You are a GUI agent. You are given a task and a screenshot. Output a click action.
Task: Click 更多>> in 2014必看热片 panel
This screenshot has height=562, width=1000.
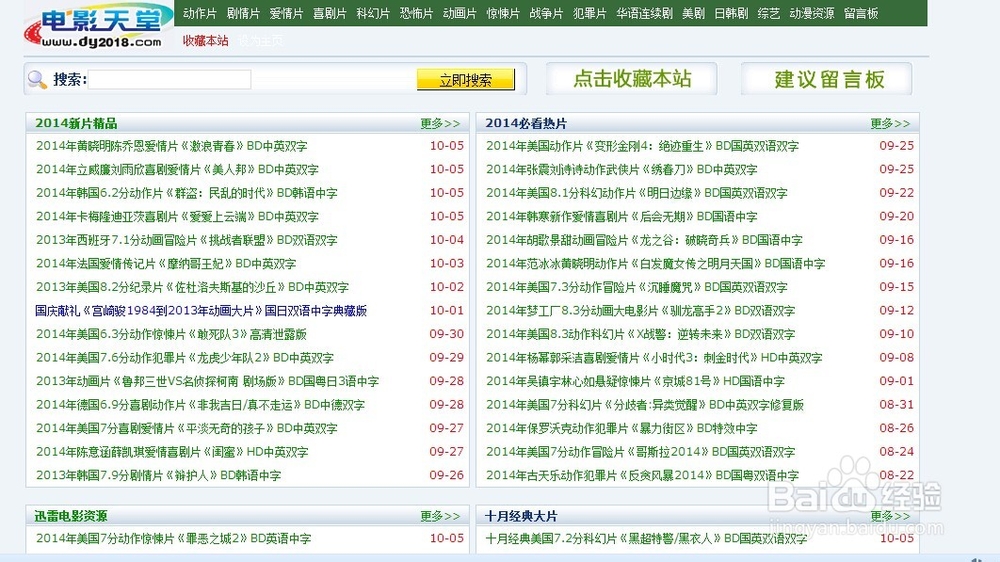890,123
